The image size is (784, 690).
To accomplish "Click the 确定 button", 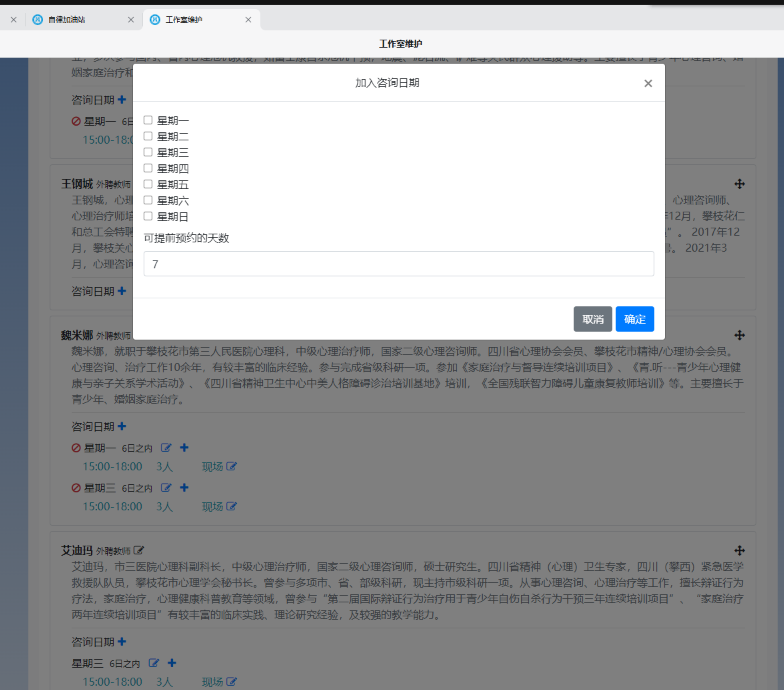I will [x=634, y=319].
